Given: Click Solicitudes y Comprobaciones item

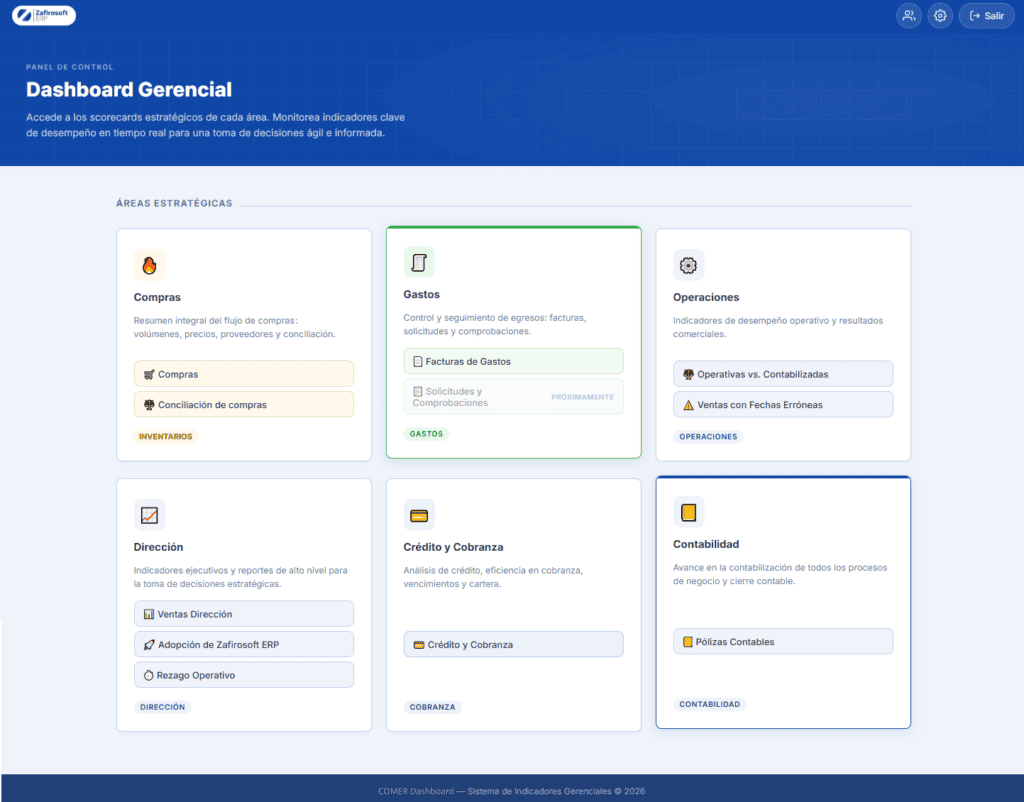Looking at the screenshot, I should pos(513,397).
